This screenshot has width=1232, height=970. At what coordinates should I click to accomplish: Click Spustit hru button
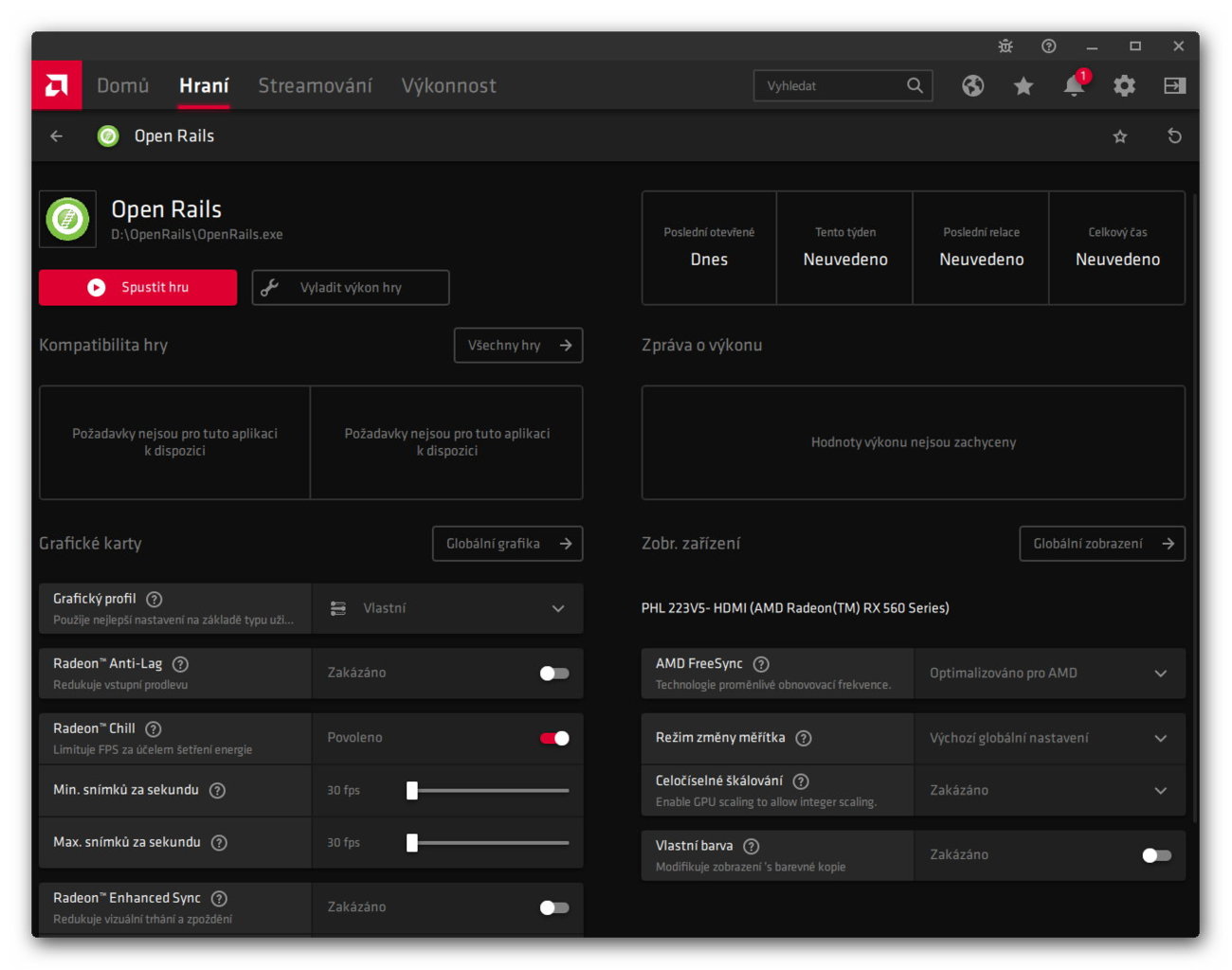(x=138, y=287)
